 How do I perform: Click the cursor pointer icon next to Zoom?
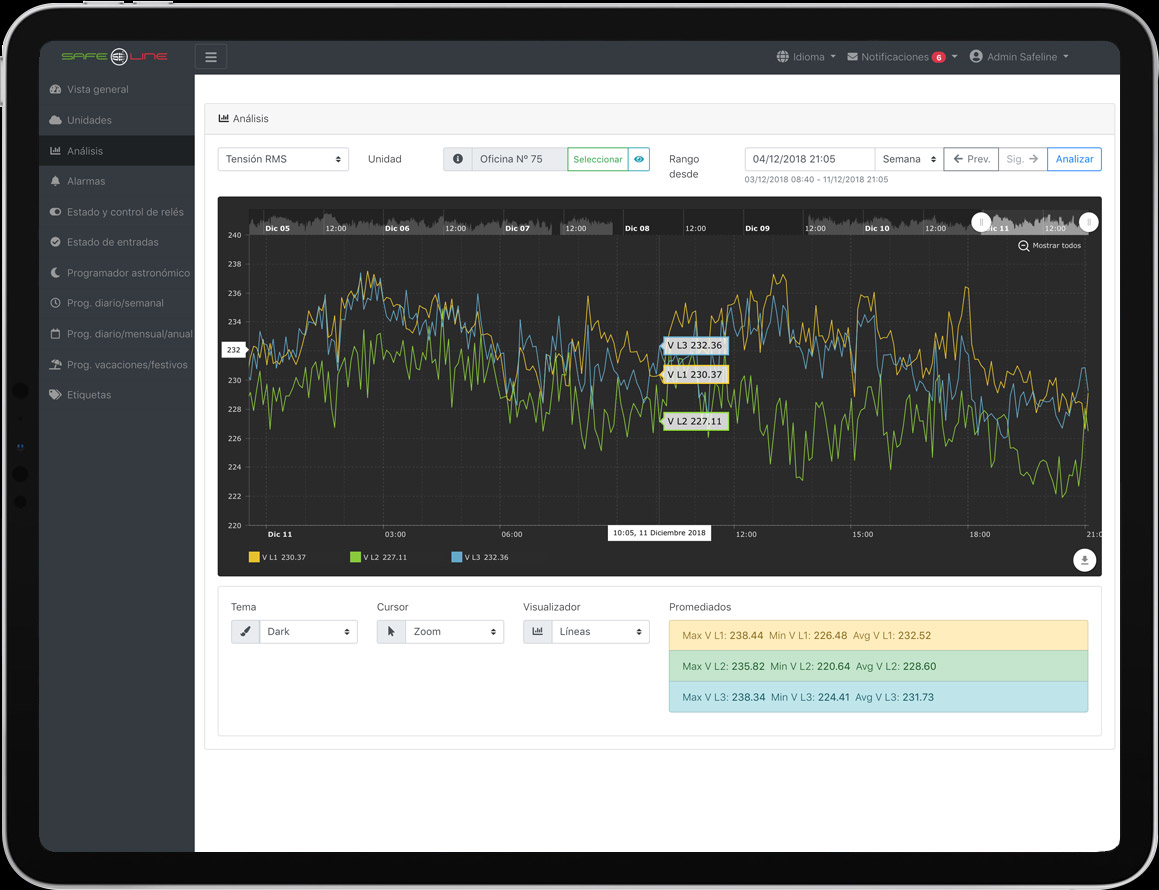[391, 632]
